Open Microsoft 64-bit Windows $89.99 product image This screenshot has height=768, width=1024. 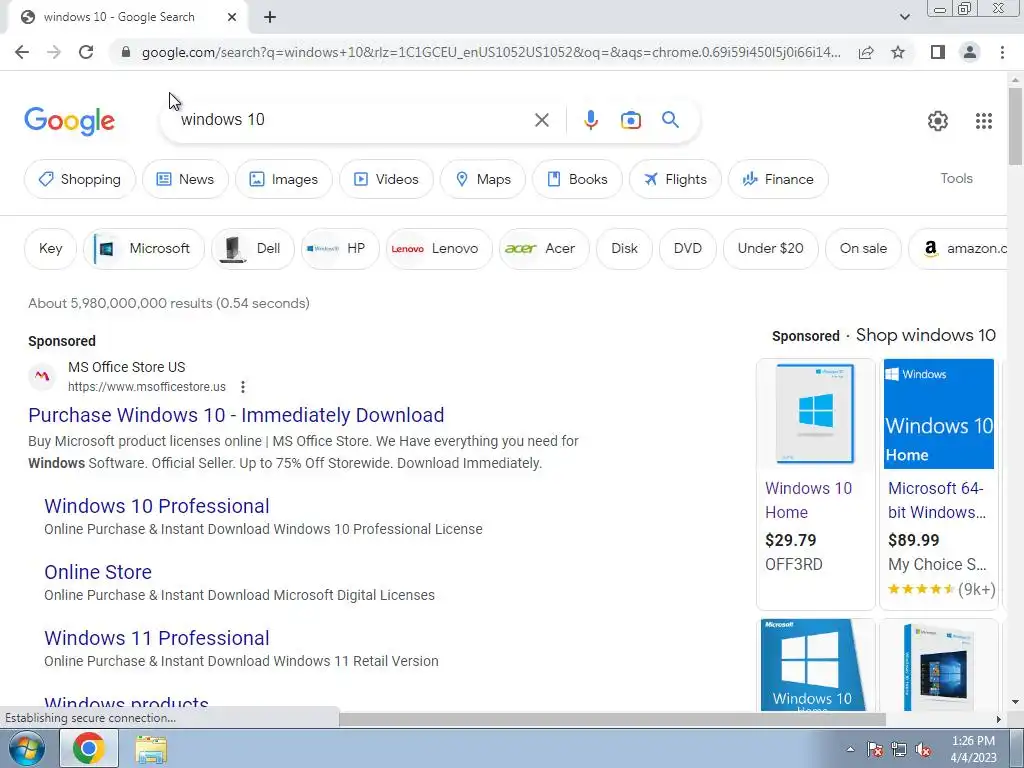(938, 414)
